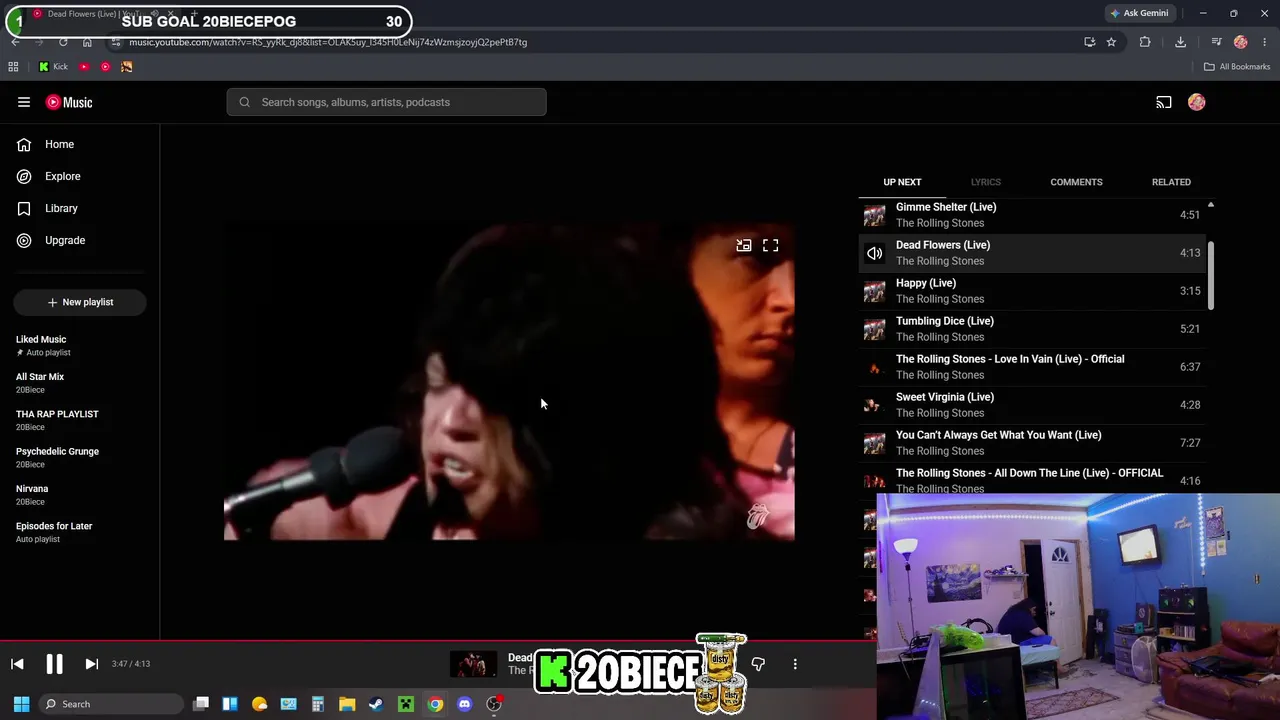Bookmark this page with the star icon

[1111, 42]
